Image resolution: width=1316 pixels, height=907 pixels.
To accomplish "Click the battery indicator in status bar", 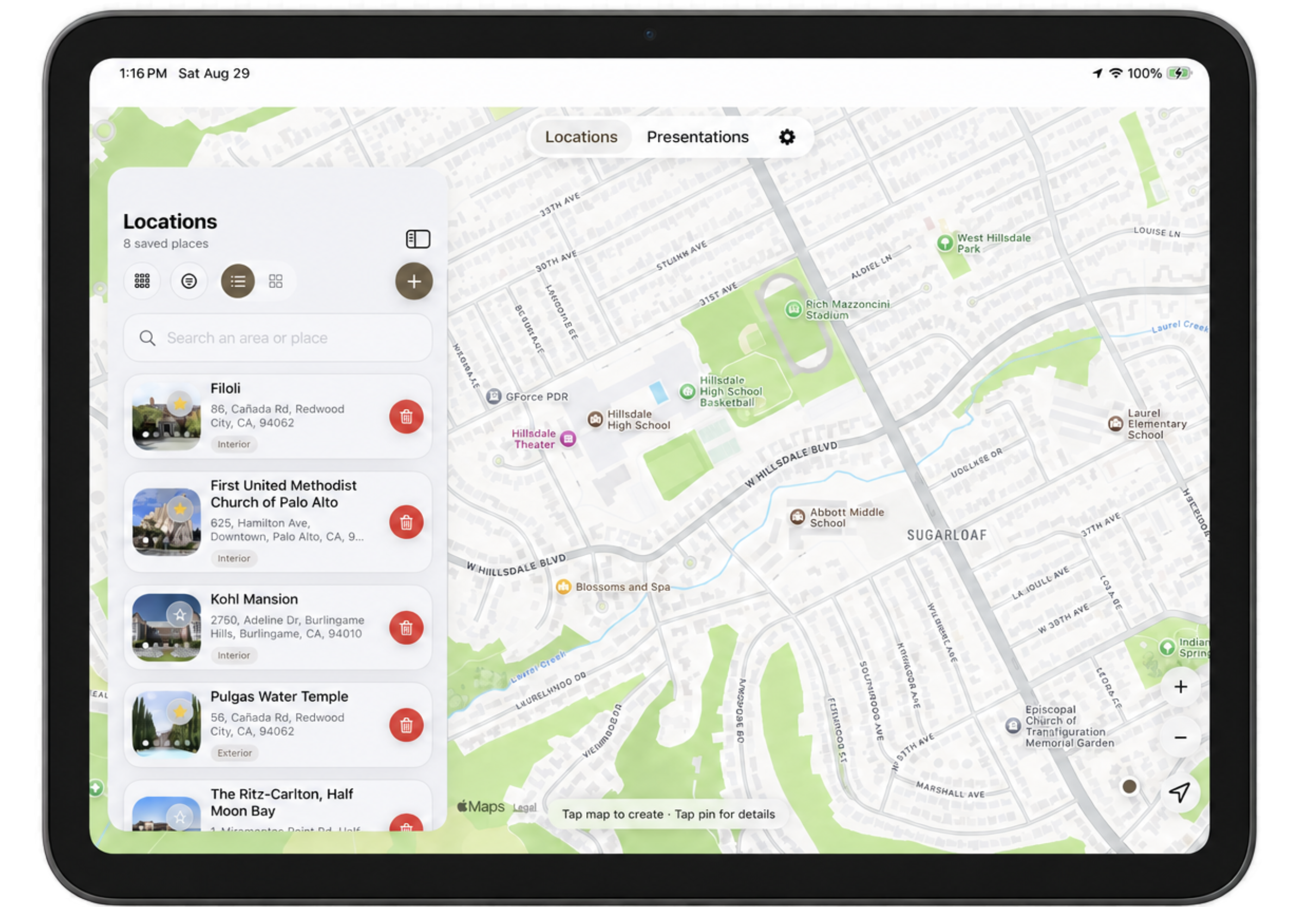I will click(x=1179, y=73).
